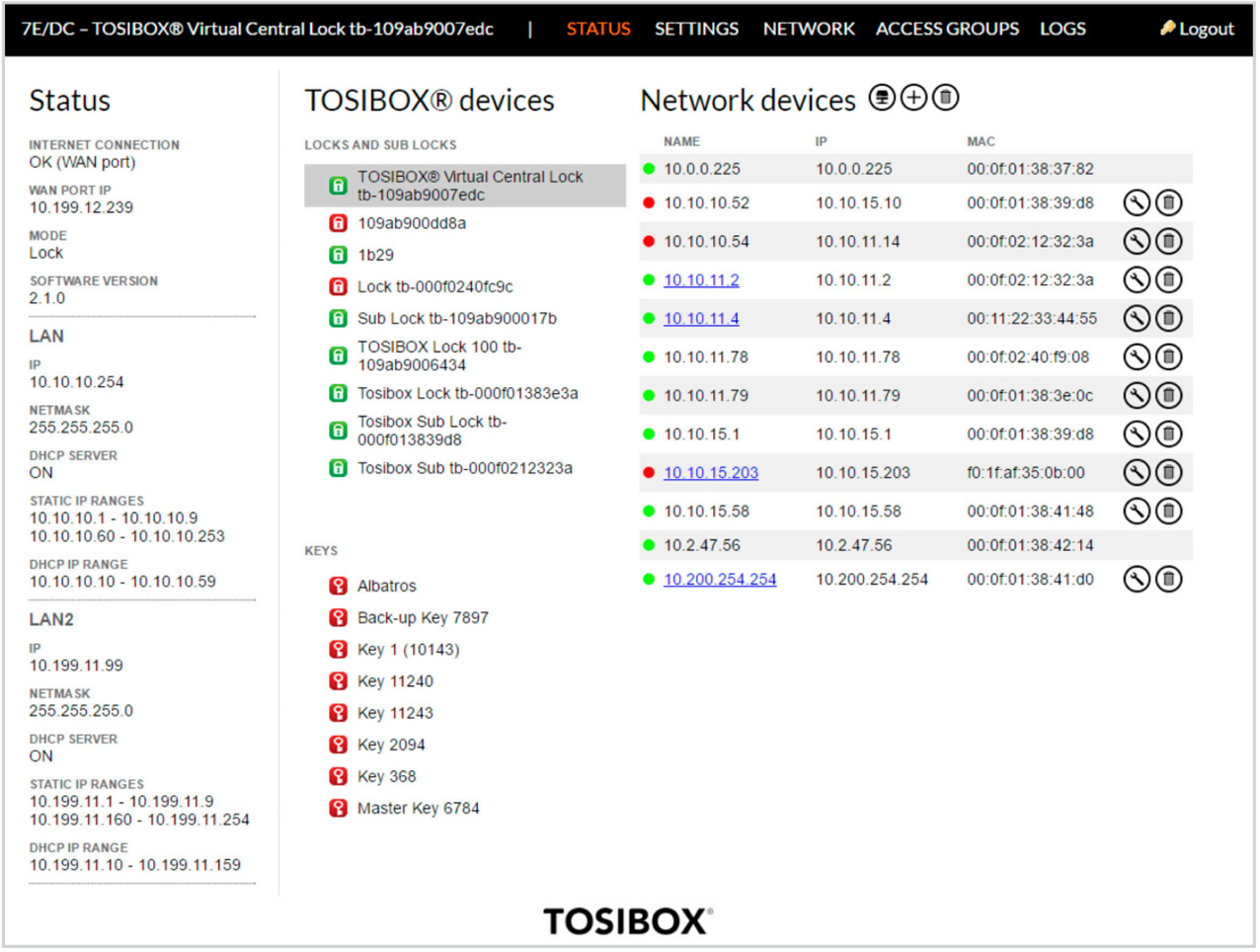Click wrench icon in 10.10.15.1 row
This screenshot has height=952, width=1260.
[1137, 435]
